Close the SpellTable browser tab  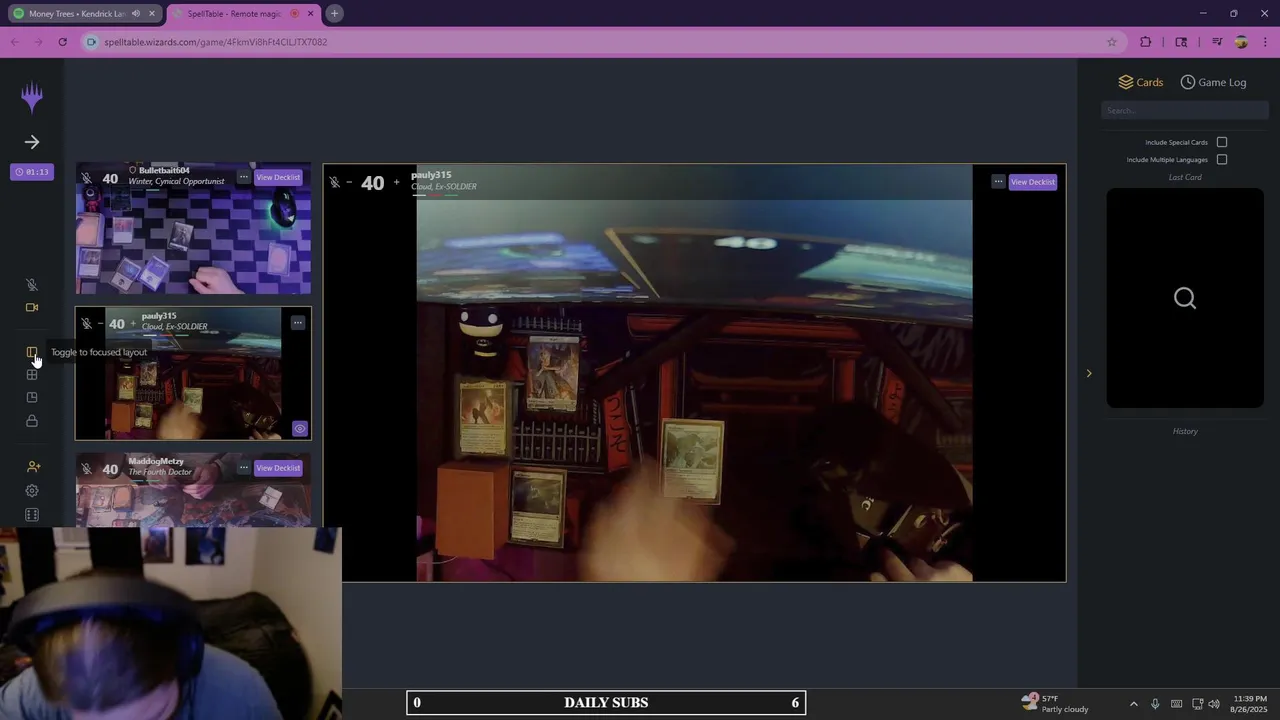pyautogui.click(x=311, y=14)
